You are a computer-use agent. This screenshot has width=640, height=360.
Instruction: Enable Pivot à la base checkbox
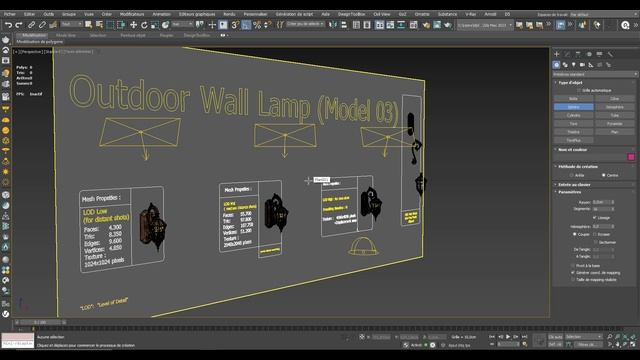click(573, 265)
